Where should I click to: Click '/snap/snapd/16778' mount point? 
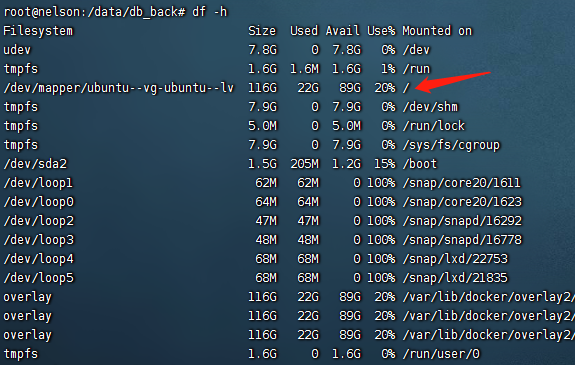(462, 240)
